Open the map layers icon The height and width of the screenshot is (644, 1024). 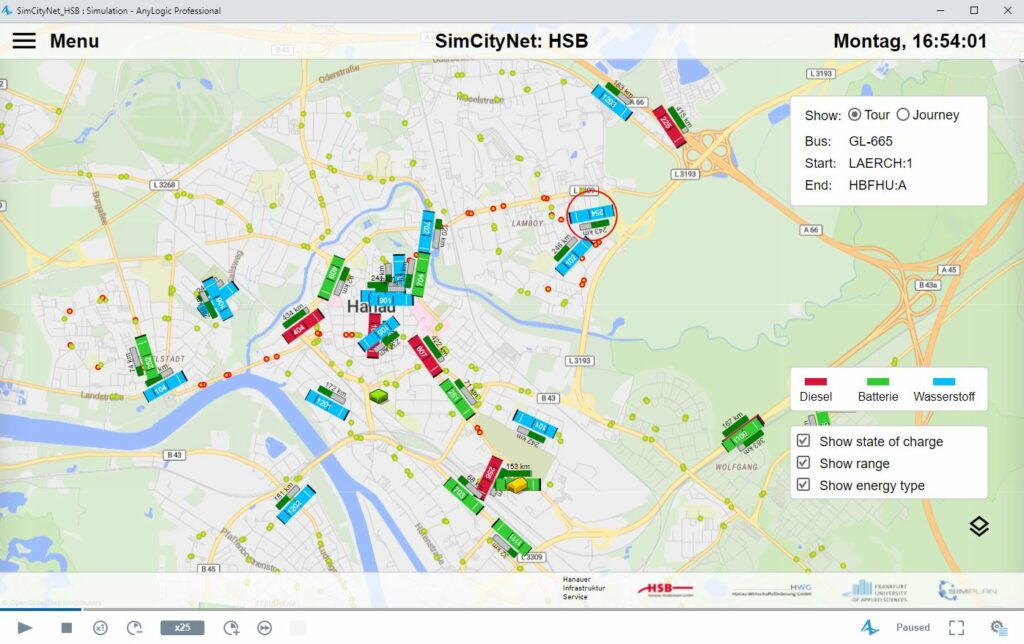tap(978, 526)
